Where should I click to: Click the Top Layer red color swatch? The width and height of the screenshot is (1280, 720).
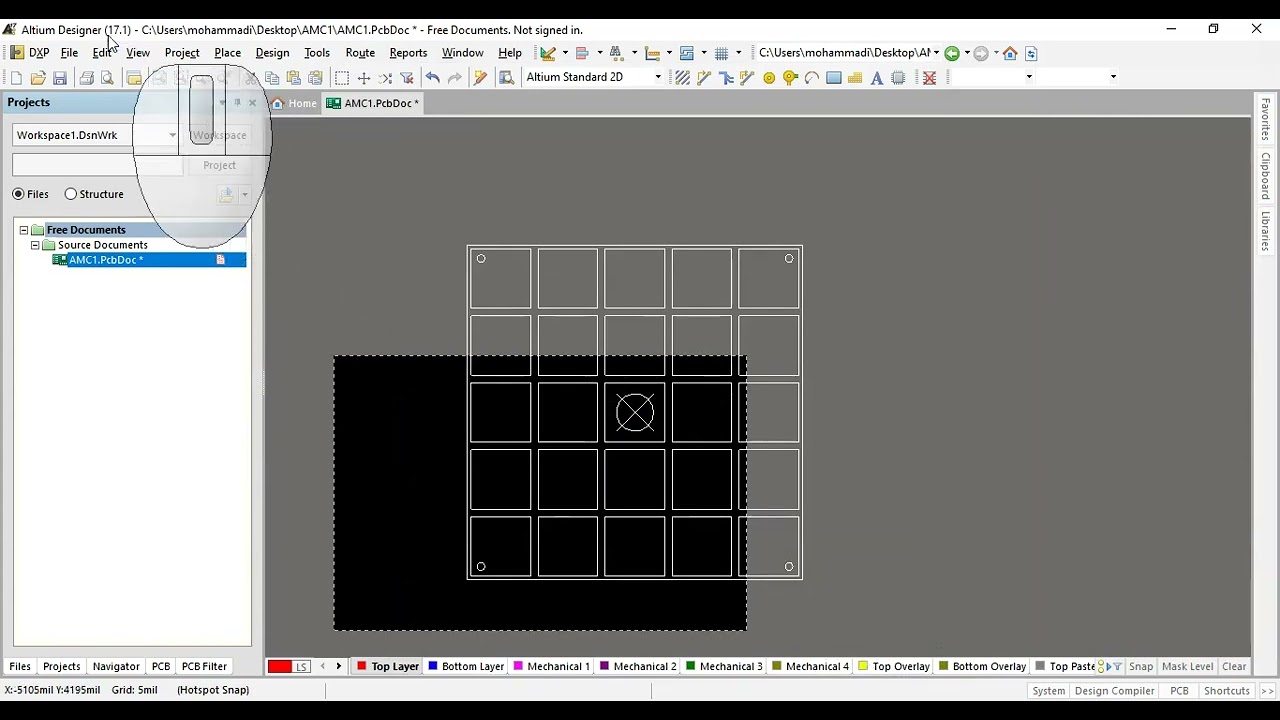(x=362, y=666)
